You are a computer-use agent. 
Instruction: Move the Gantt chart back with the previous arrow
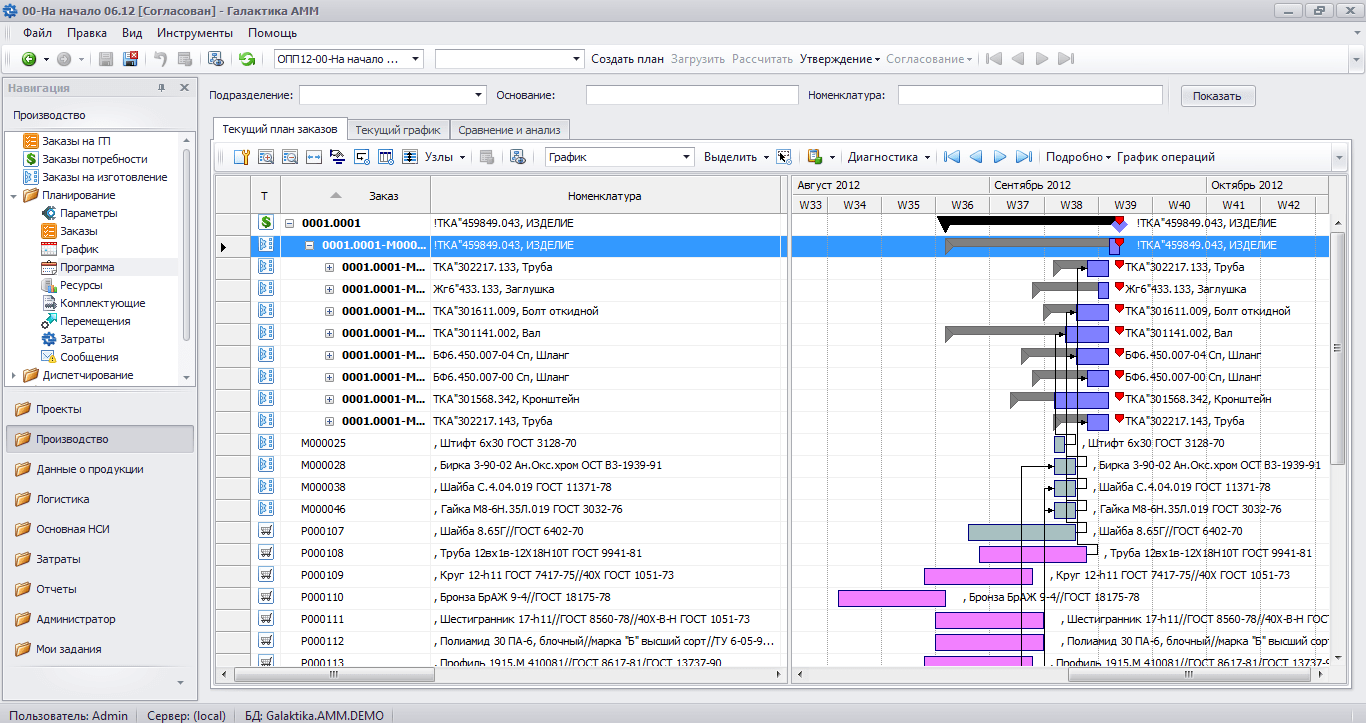tap(976, 157)
